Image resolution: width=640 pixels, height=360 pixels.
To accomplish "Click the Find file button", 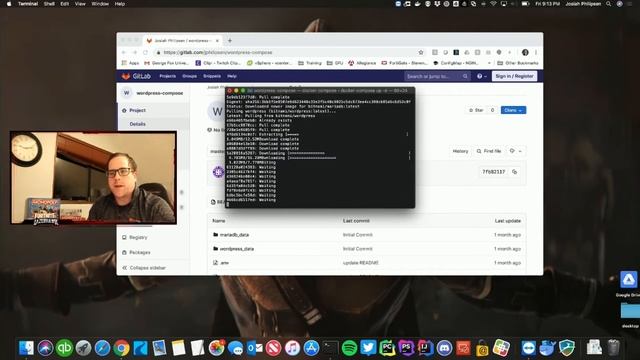I will (x=489, y=151).
